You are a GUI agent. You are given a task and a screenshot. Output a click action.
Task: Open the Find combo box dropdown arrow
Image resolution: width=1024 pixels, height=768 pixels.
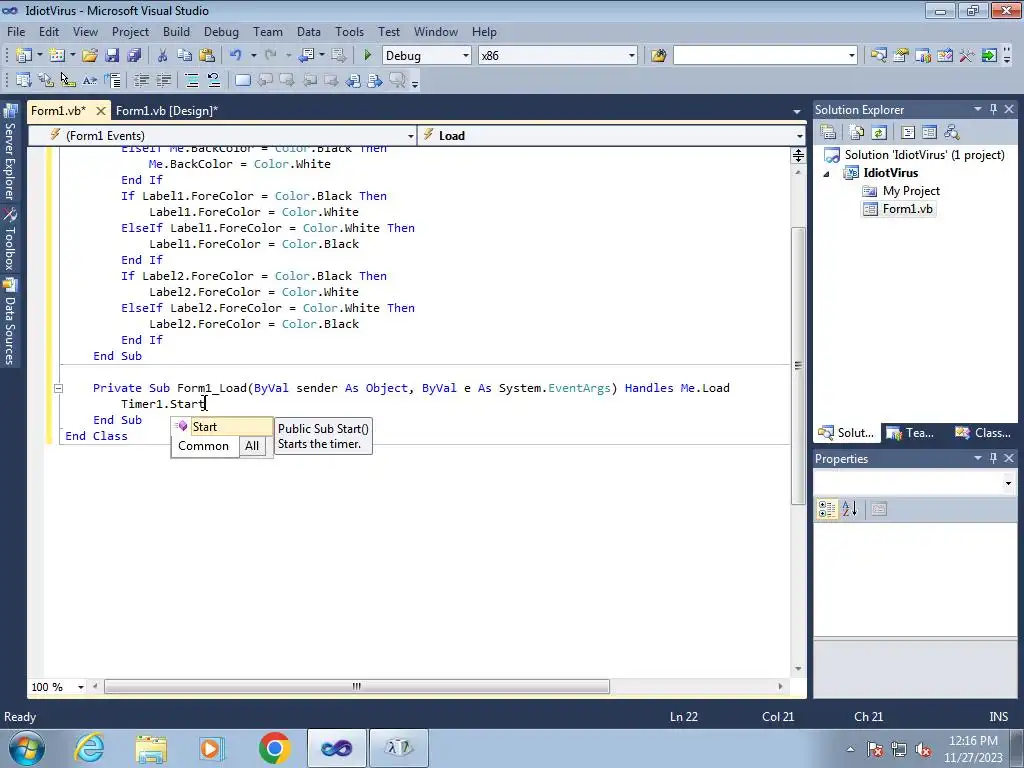tap(852, 56)
